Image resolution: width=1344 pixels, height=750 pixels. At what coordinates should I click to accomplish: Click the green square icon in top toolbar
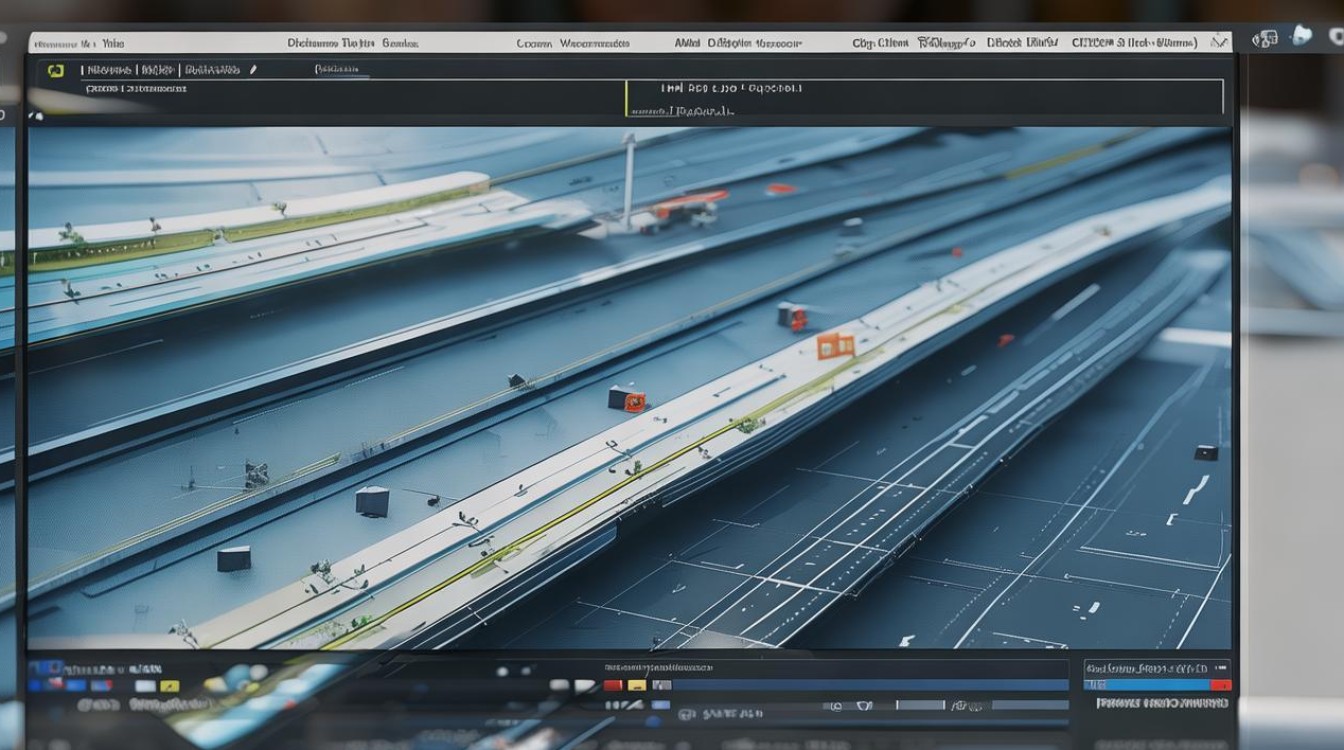pyautogui.click(x=55, y=71)
